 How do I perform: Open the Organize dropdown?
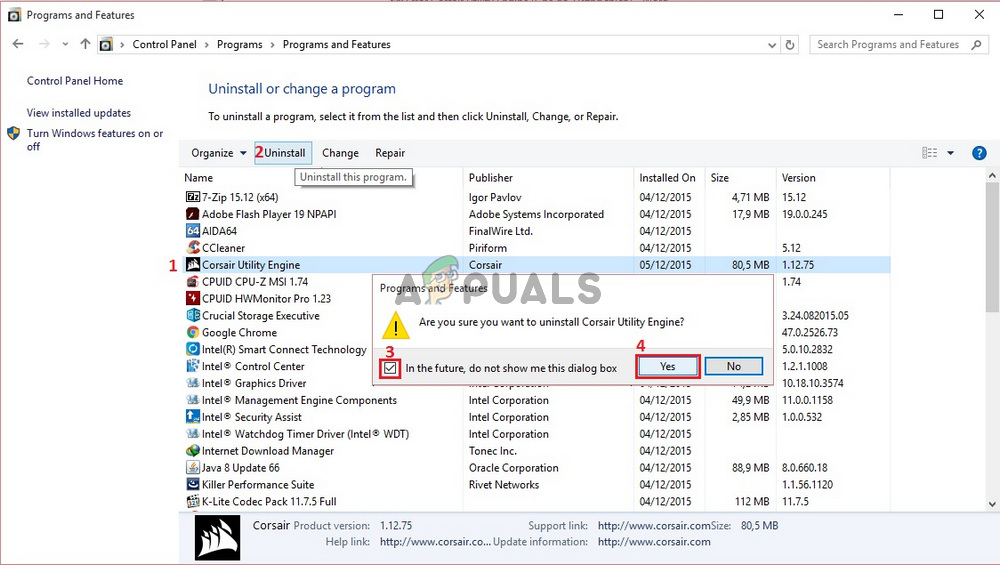219,153
